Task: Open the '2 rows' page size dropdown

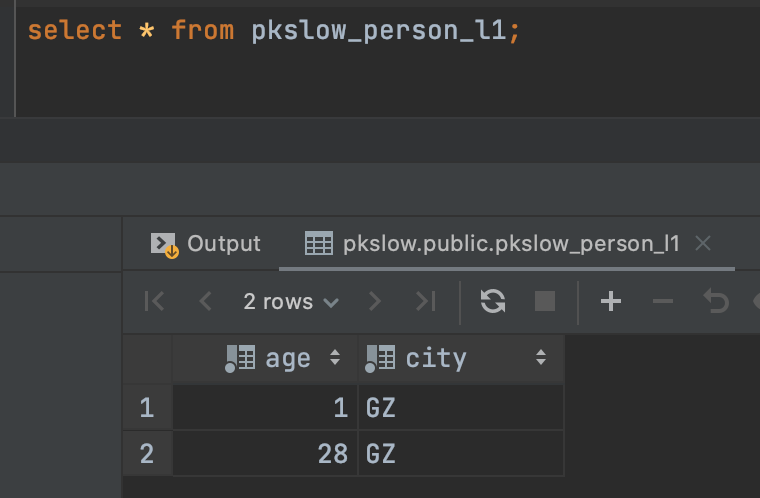Action: [290, 302]
